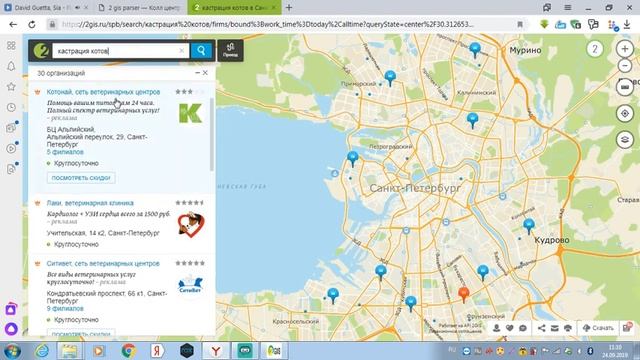The width and height of the screenshot is (640, 360).
Task: Mute audio on David Guetta tab
Action: pos(78,8)
